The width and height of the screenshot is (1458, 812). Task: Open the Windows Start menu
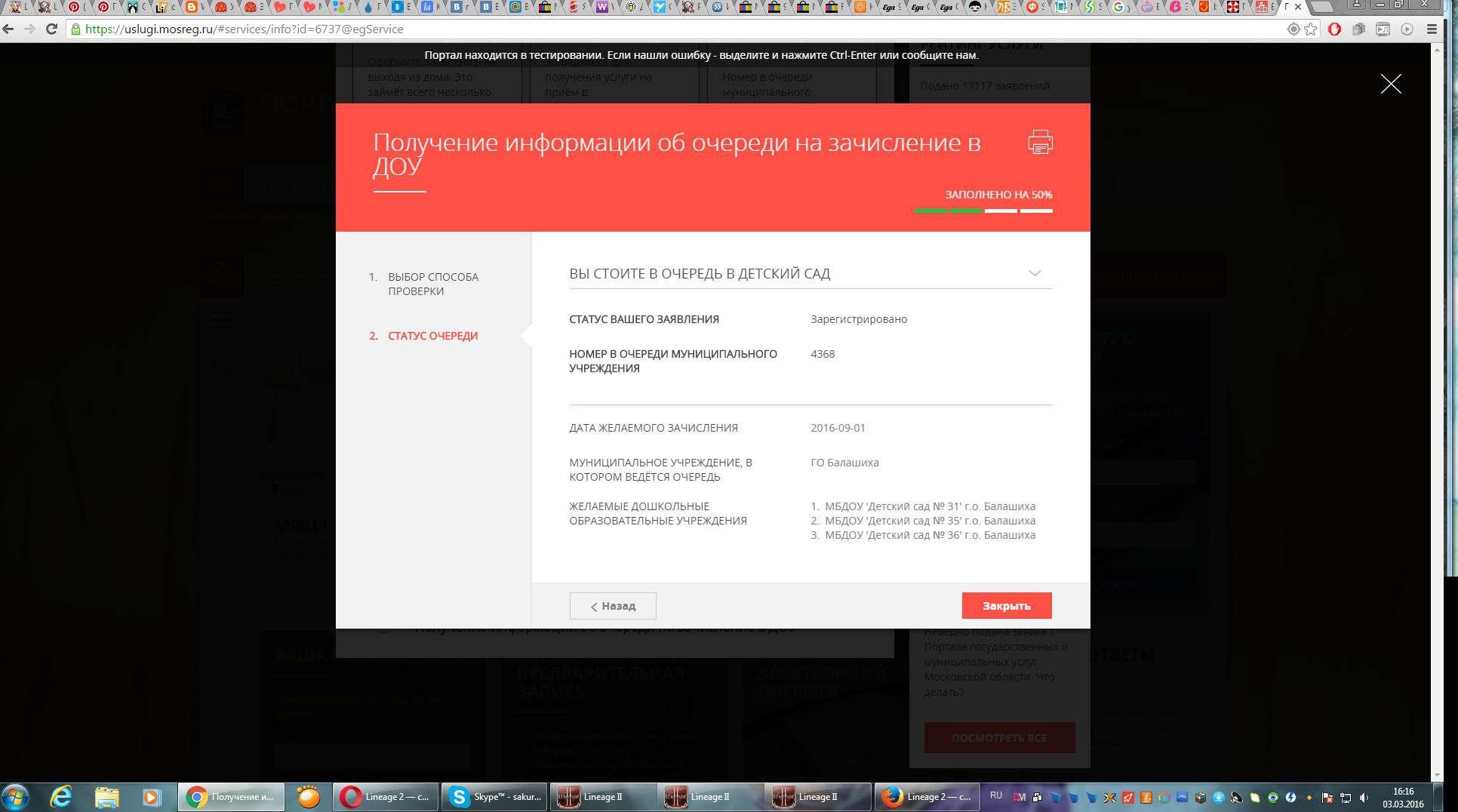click(x=15, y=797)
